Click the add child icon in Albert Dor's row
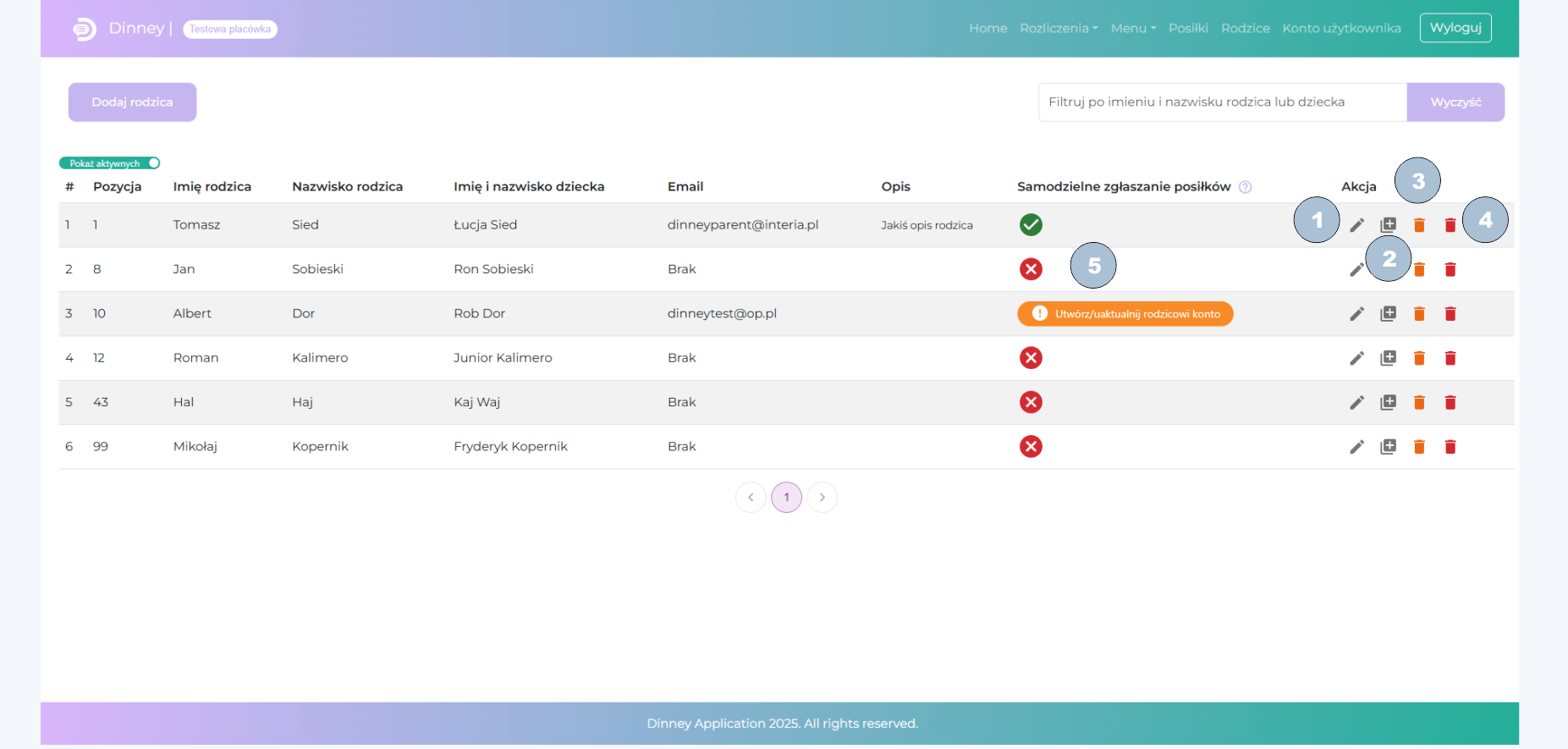 (1388, 314)
